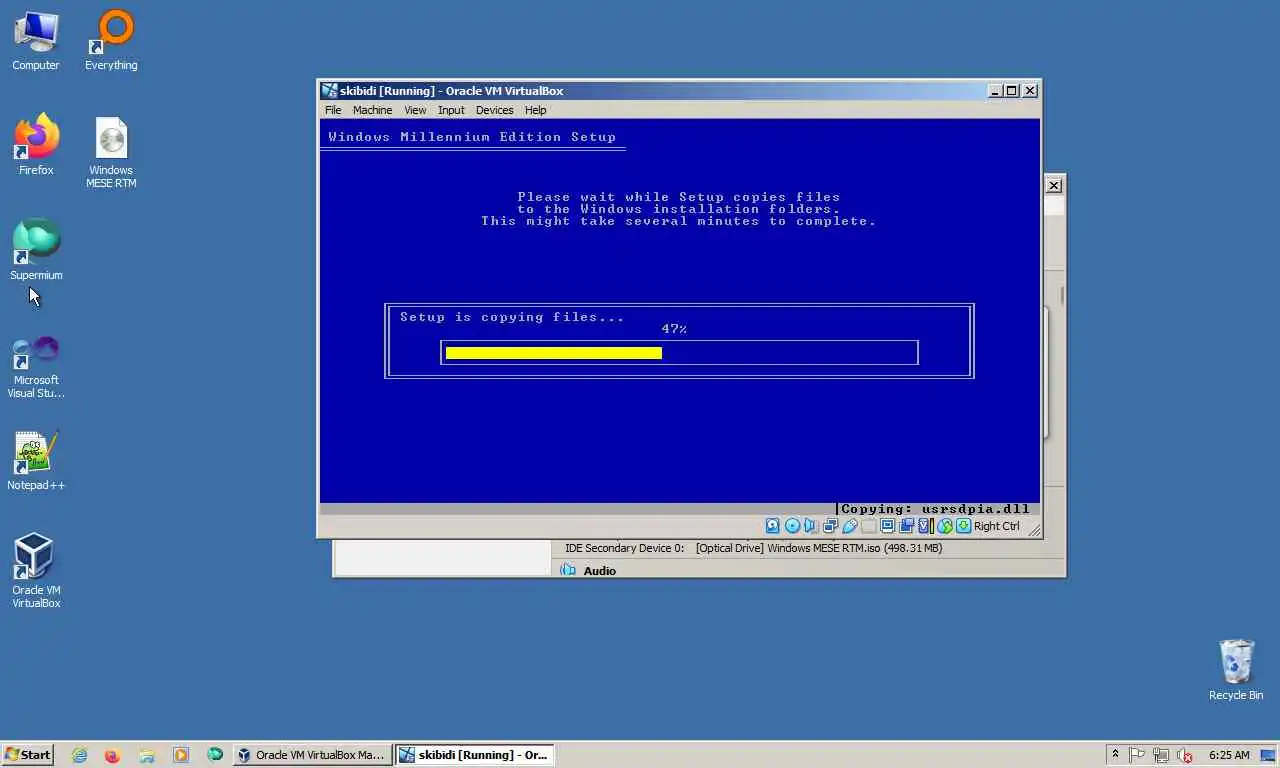
Task: Click the audio speaker indicator in VM status bar
Action: 811,526
